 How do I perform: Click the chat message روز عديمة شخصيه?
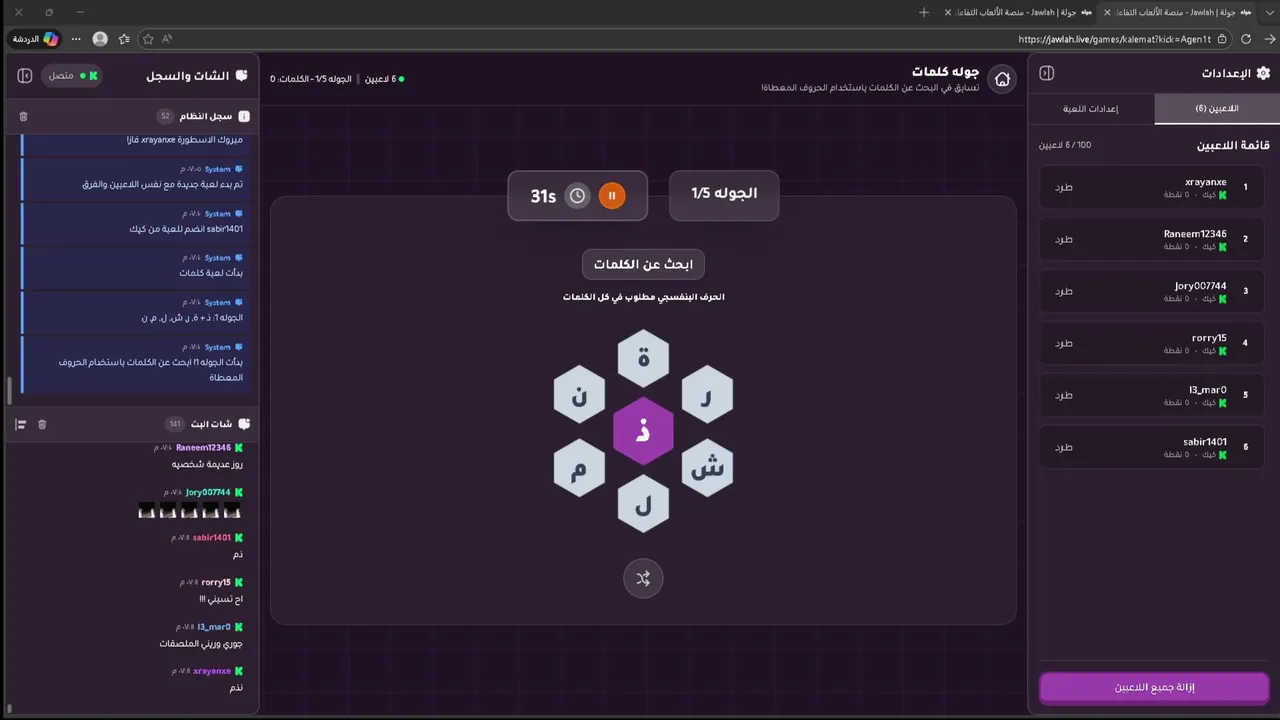click(x=207, y=464)
